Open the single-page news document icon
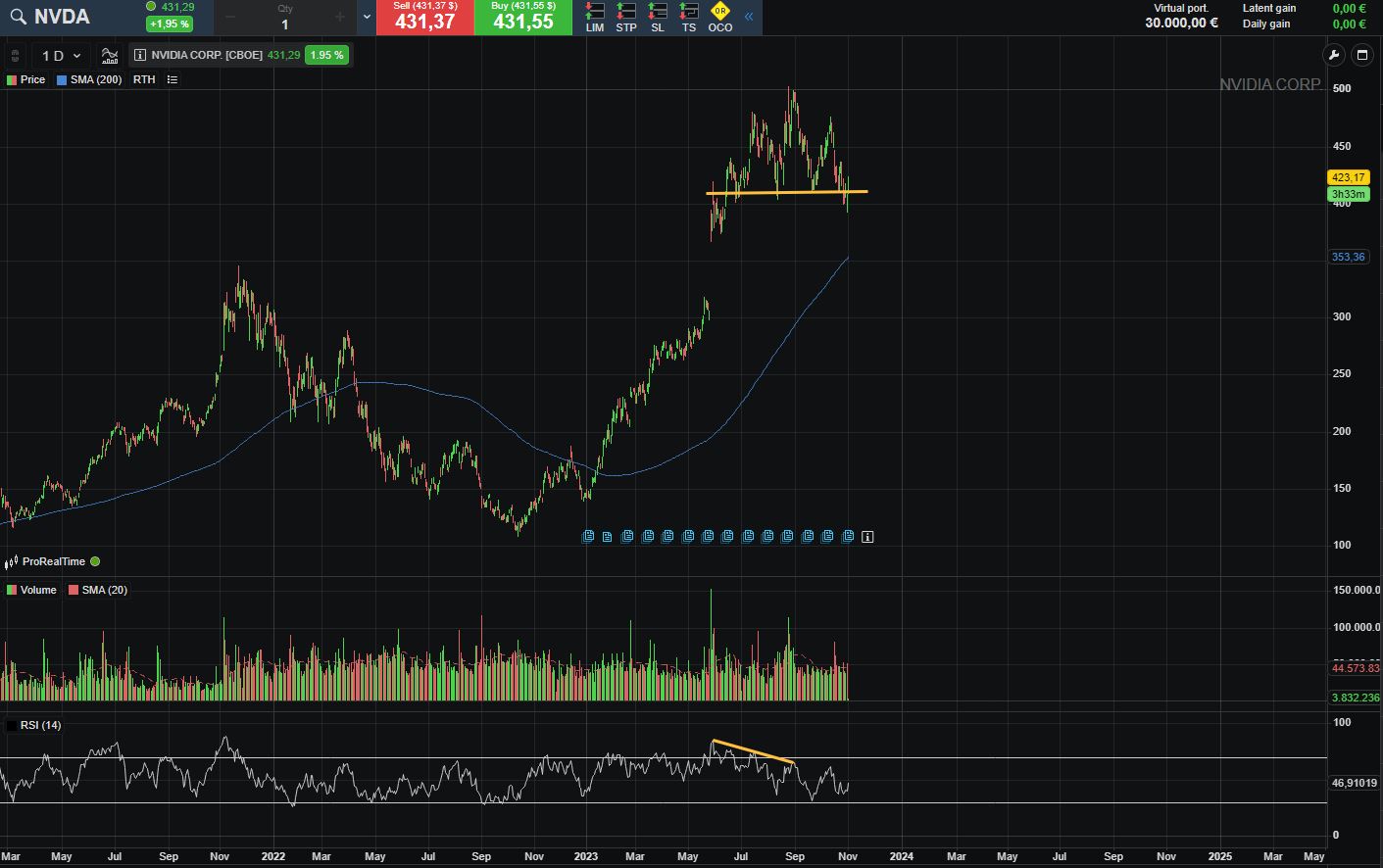Screen dimensions: 1383x868 coord(608,537)
